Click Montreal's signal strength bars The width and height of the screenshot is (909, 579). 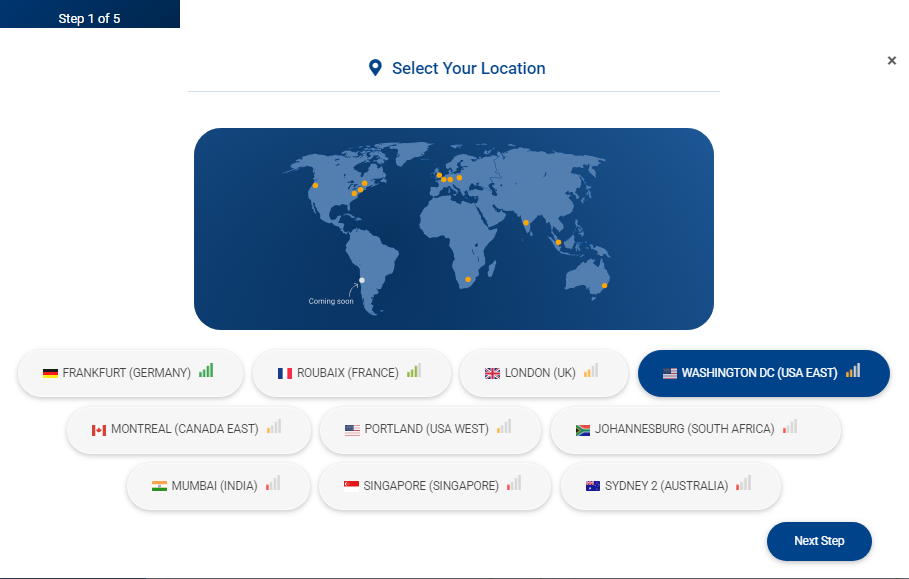(x=274, y=427)
